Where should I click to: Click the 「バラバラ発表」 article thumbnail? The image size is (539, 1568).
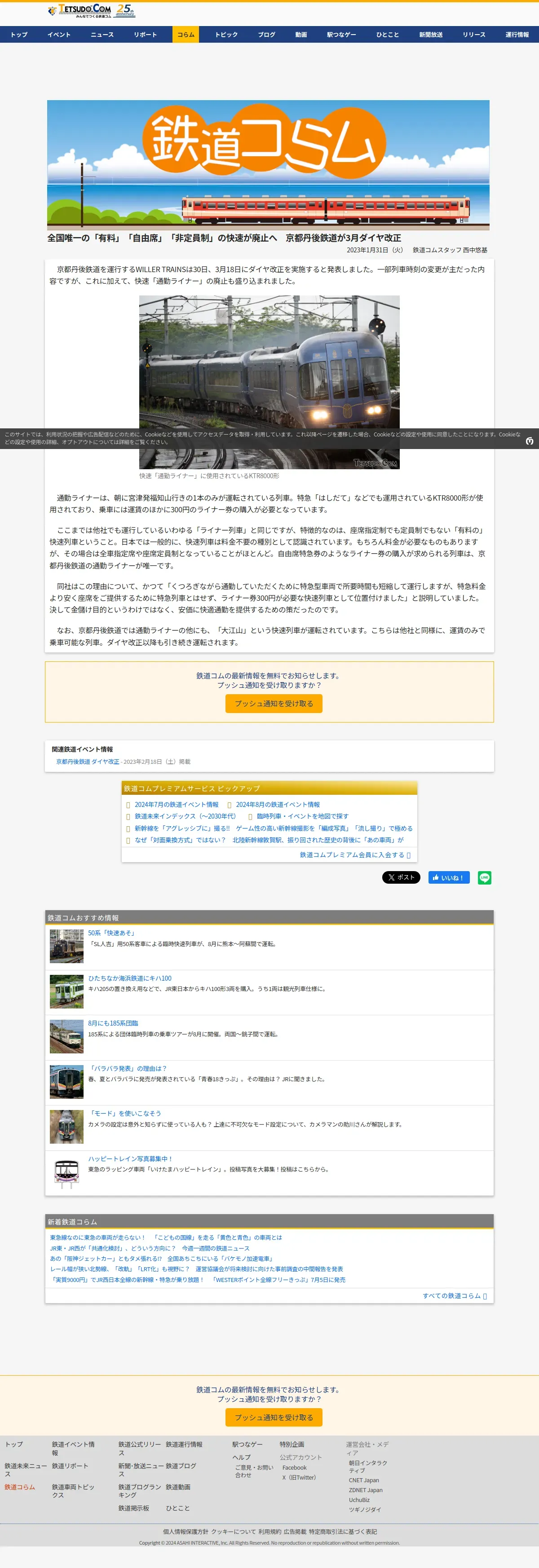click(66, 1081)
